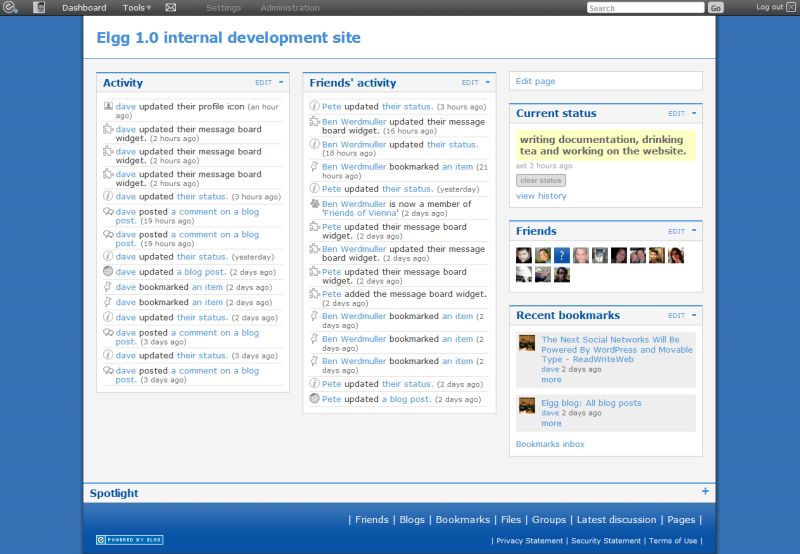Open footer Friends link
This screenshot has height=554, width=800.
pos(371,519)
